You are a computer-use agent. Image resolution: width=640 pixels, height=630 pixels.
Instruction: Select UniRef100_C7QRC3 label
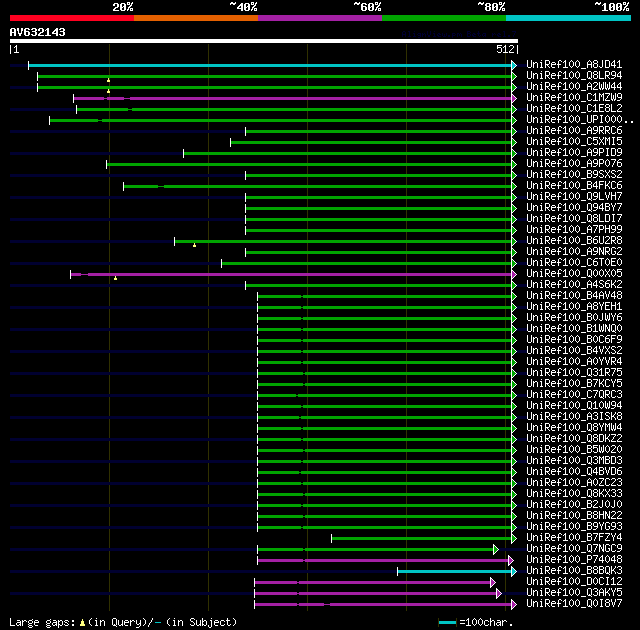(574, 395)
